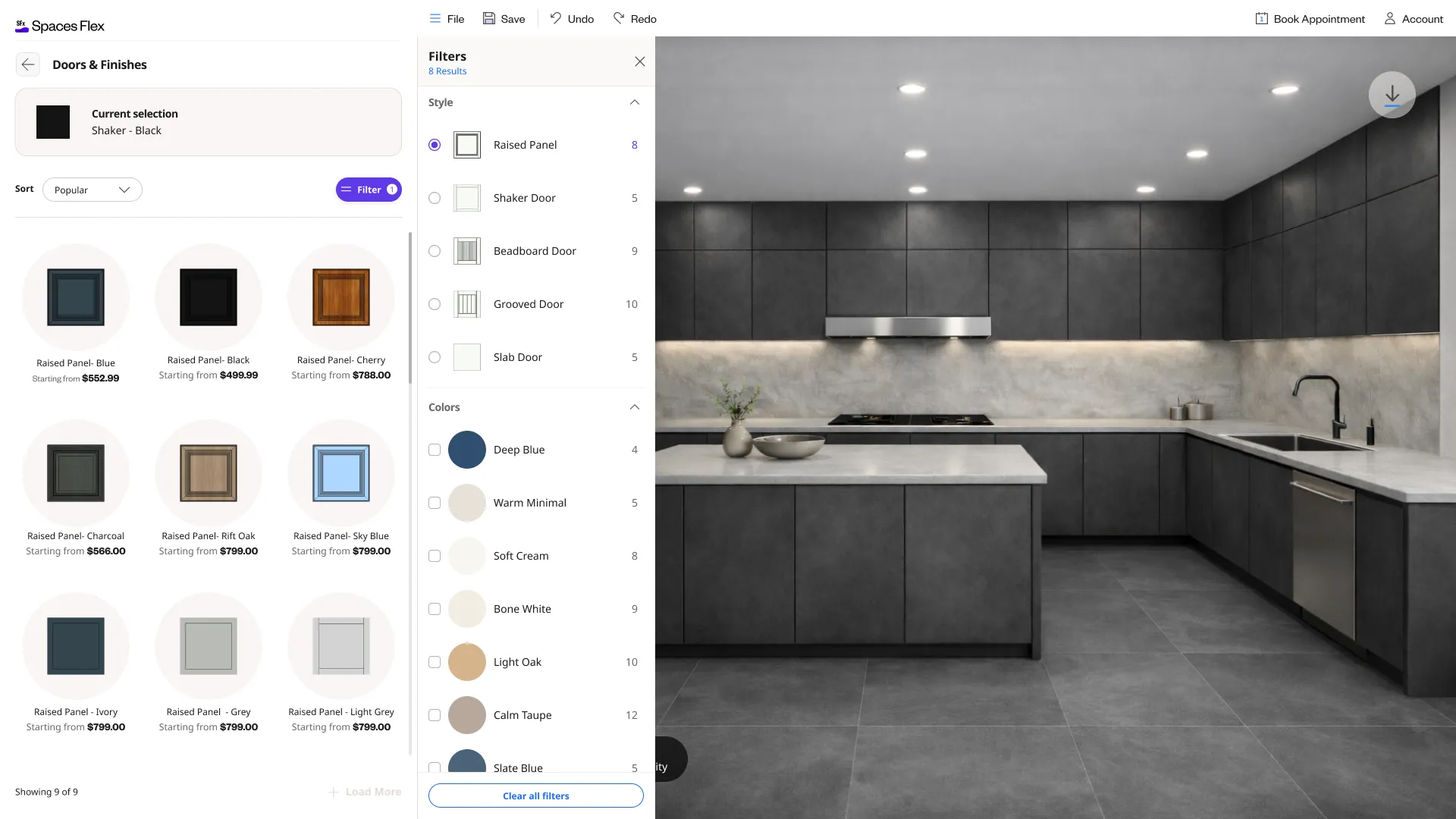Click the Redo arrow icon
The height and width of the screenshot is (819, 1456).
[619, 18]
